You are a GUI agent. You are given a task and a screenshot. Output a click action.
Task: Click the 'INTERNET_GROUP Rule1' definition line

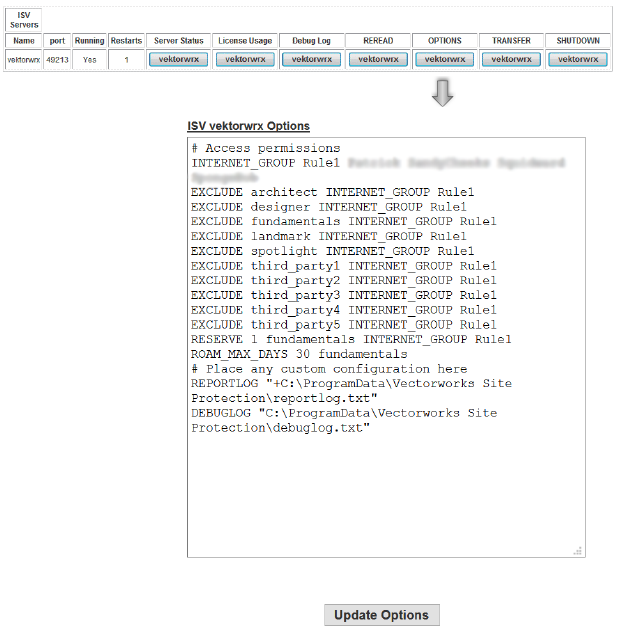pyautogui.click(x=378, y=170)
